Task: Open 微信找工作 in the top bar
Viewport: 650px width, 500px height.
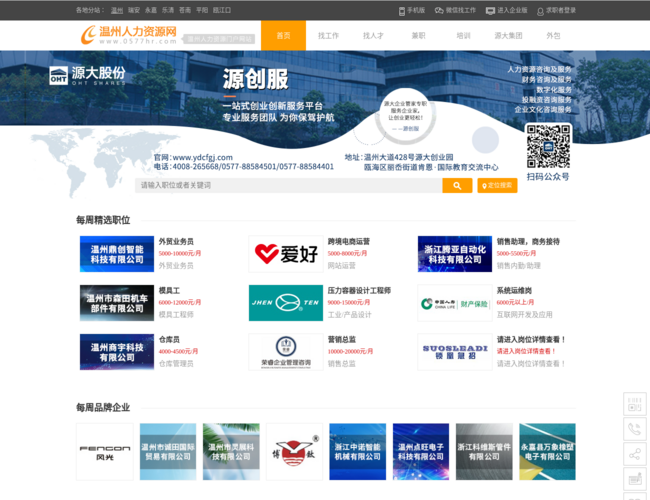Action: click(x=457, y=10)
